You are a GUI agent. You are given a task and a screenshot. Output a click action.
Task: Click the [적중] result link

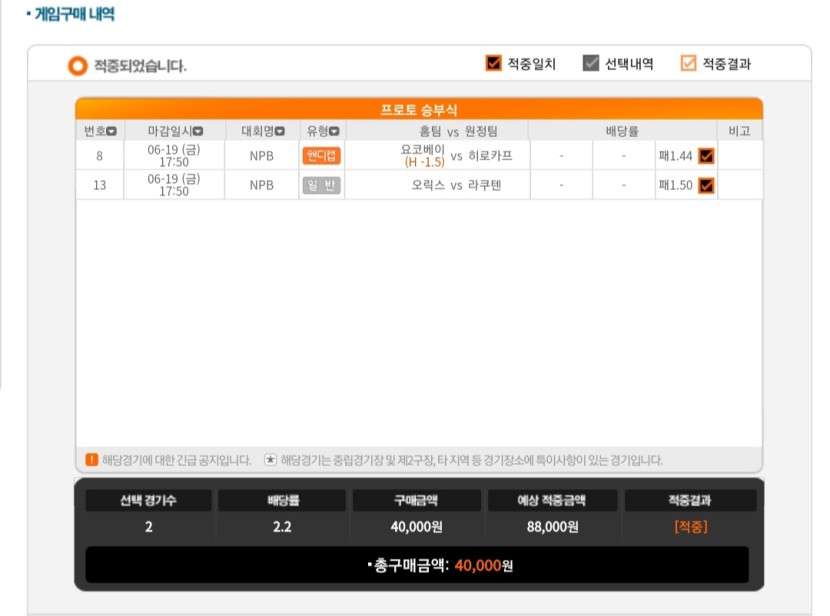click(x=691, y=527)
